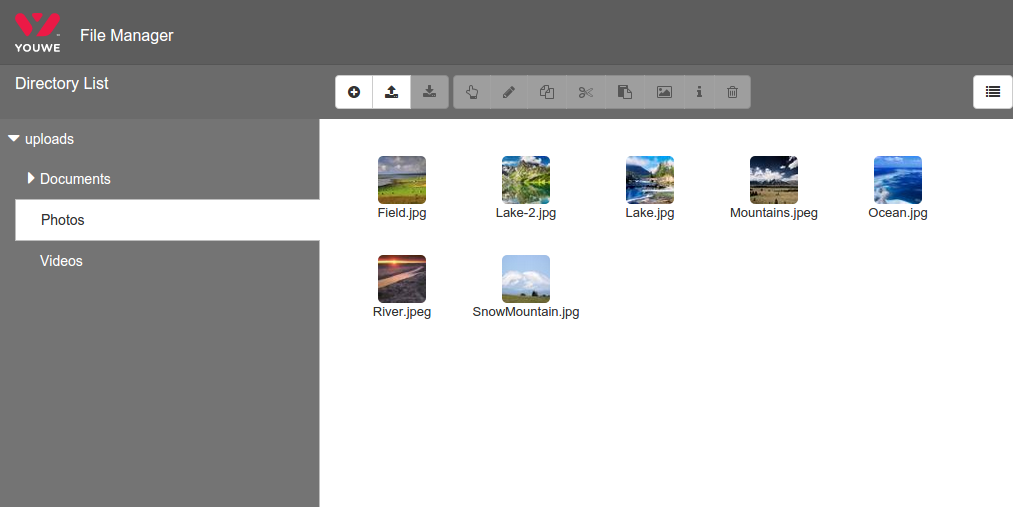This screenshot has height=507, width=1013.
Task: Click the Lake-2.jpg file name
Action: 526,213
